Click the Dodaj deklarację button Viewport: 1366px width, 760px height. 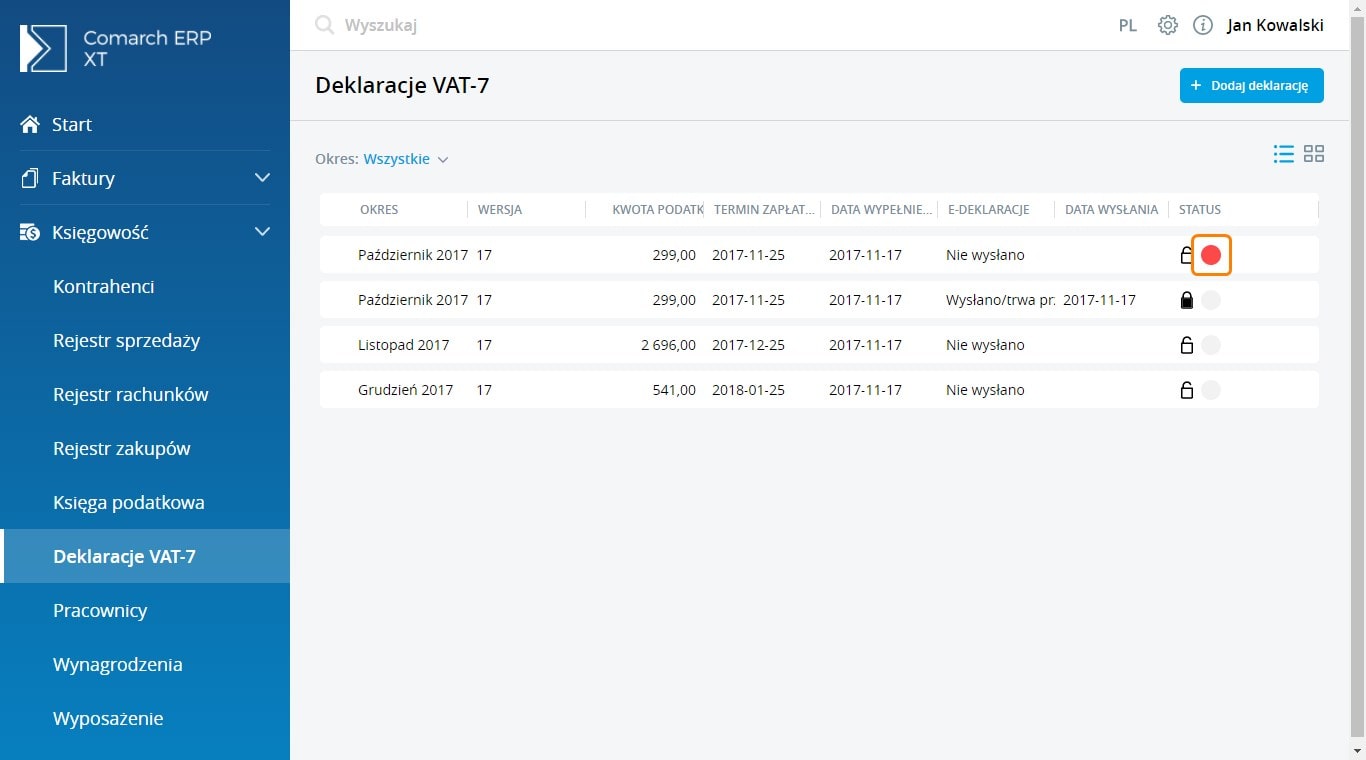point(1251,86)
